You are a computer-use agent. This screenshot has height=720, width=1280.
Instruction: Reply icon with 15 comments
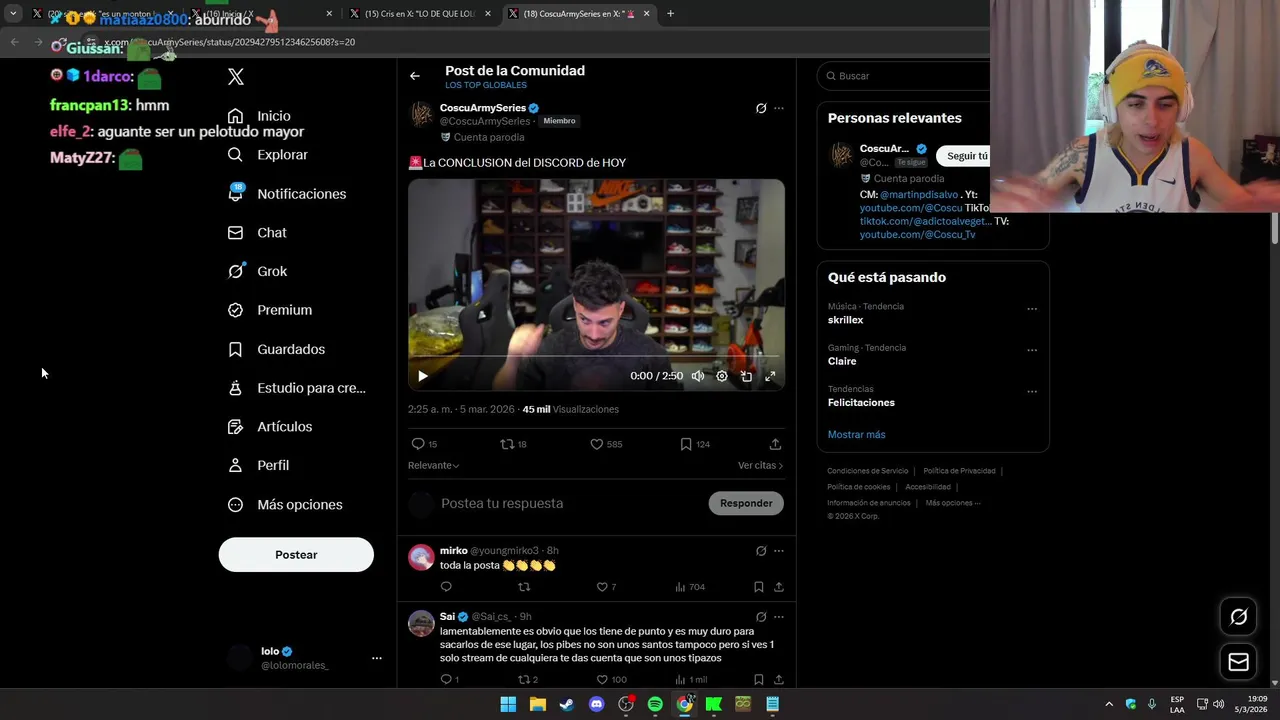click(424, 444)
